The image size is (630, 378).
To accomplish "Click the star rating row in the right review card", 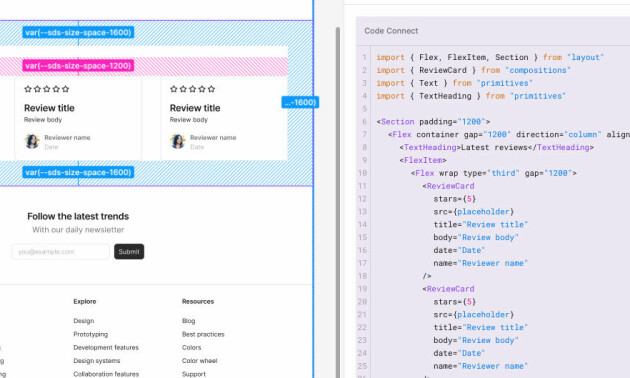I will [x=192, y=89].
